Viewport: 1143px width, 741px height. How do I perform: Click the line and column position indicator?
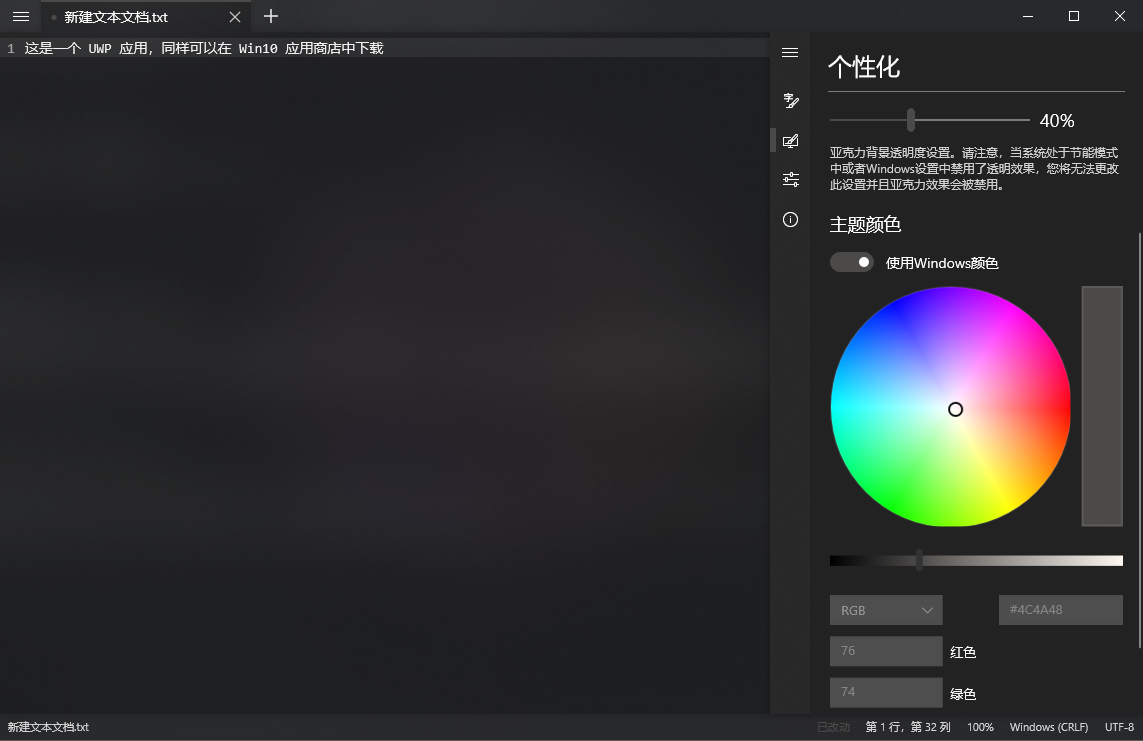[908, 727]
